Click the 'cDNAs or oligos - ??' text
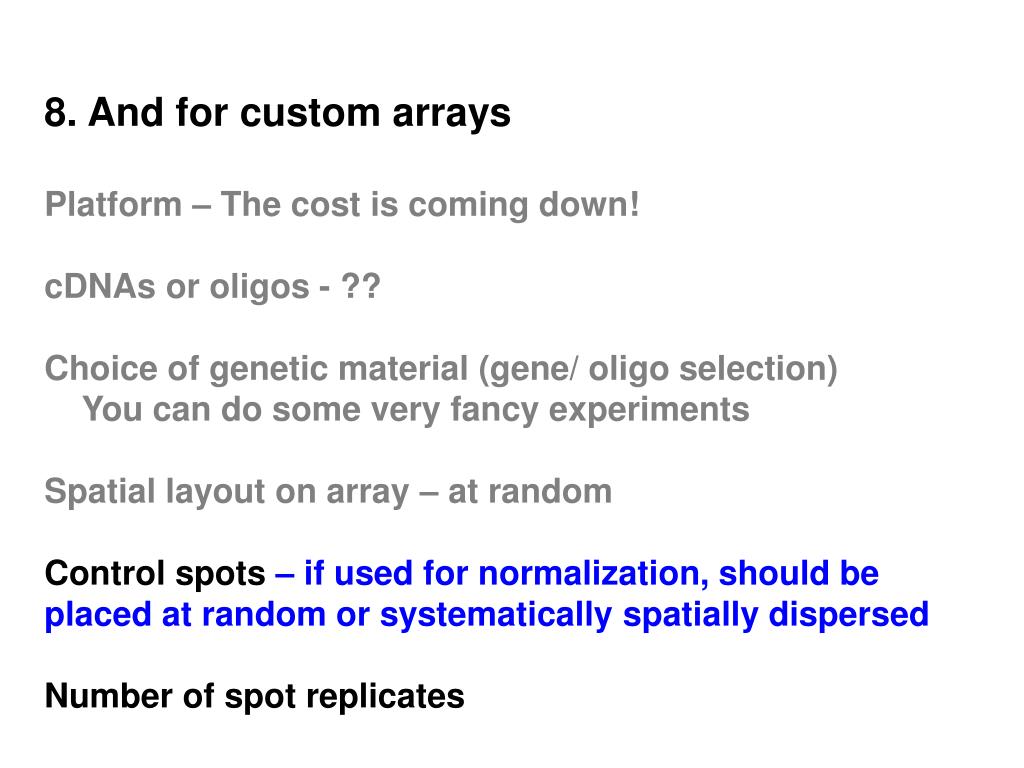The height and width of the screenshot is (768, 1024). click(x=212, y=287)
